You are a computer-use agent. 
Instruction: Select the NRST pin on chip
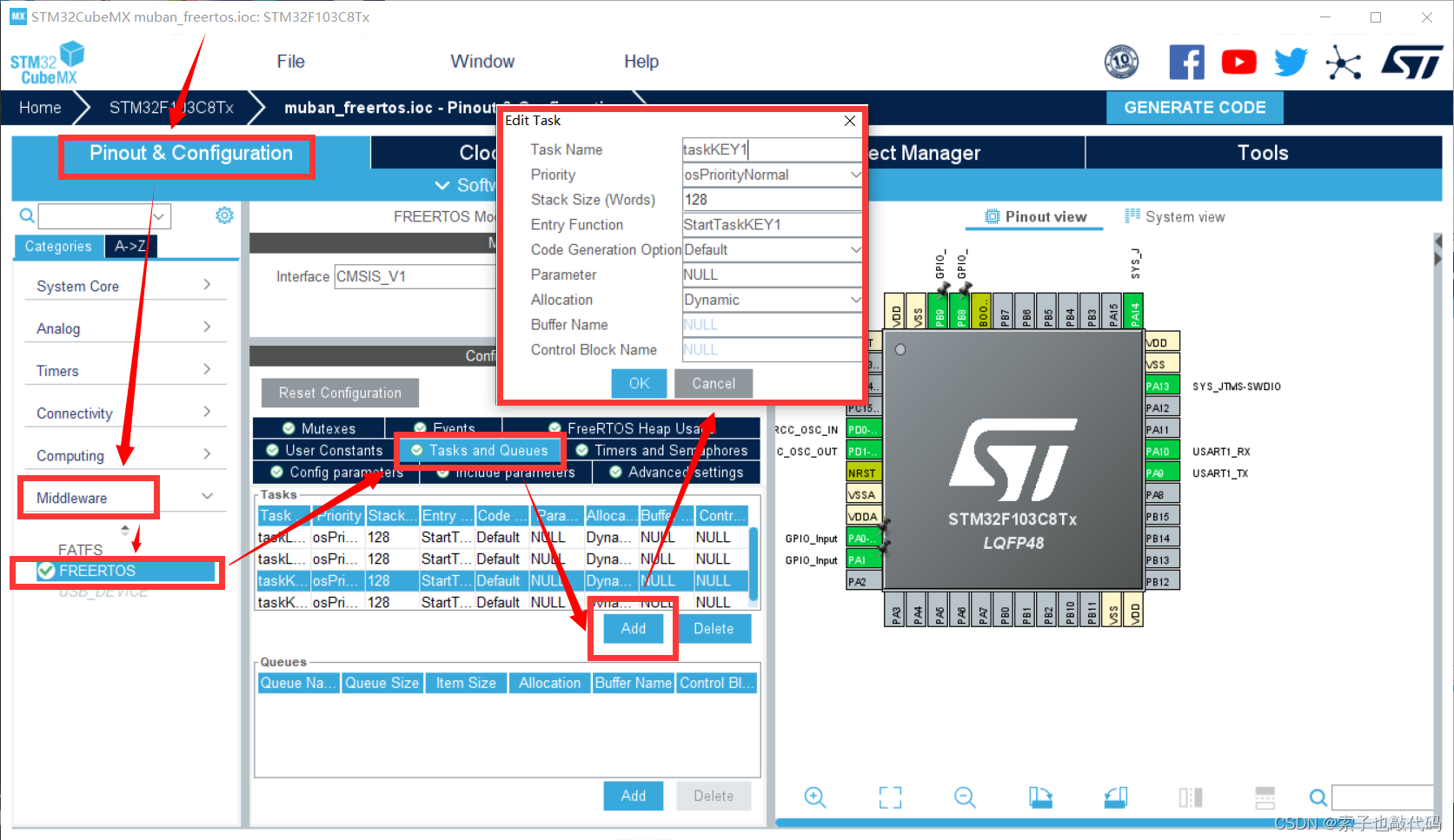[863, 473]
